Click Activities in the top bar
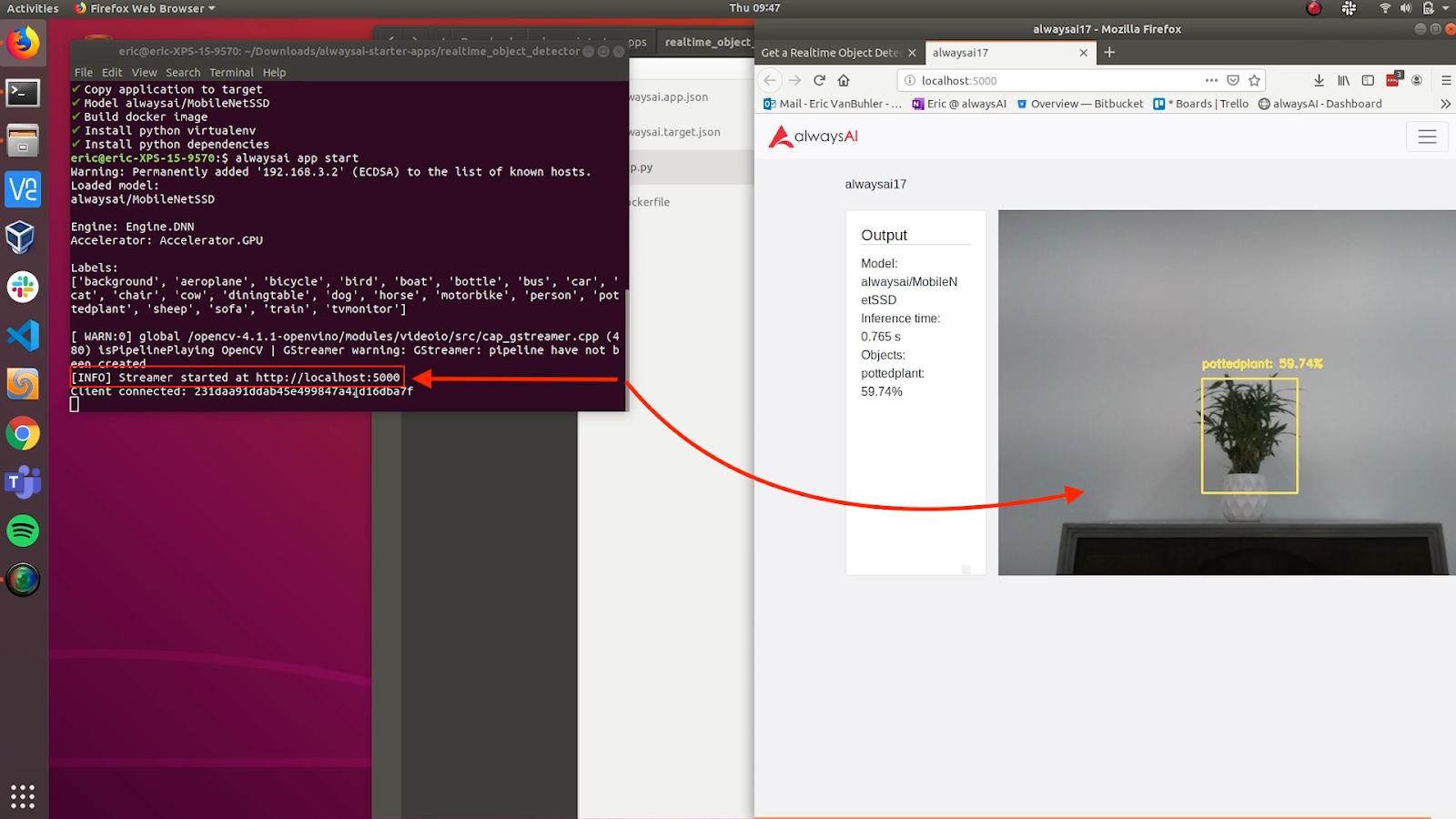Viewport: 1456px width, 819px height. coord(33,8)
